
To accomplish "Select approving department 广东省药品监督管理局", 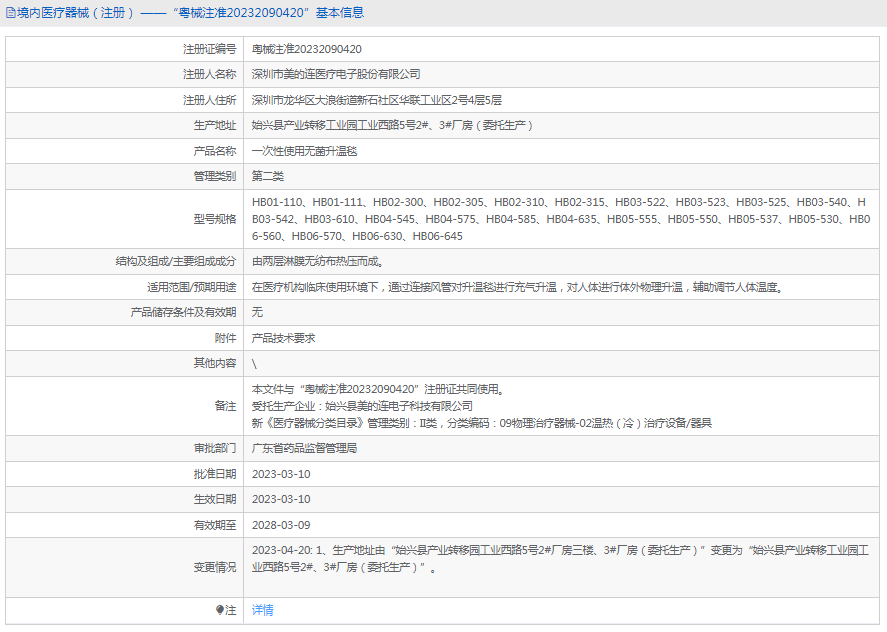I will (304, 449).
